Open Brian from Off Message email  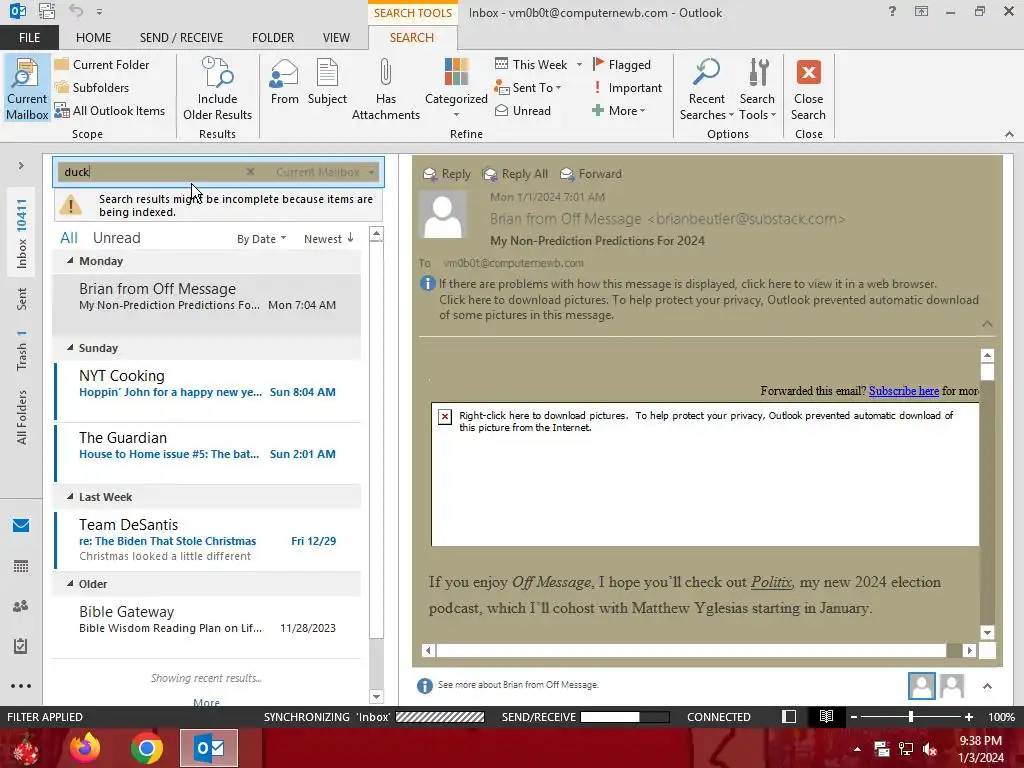pos(207,304)
